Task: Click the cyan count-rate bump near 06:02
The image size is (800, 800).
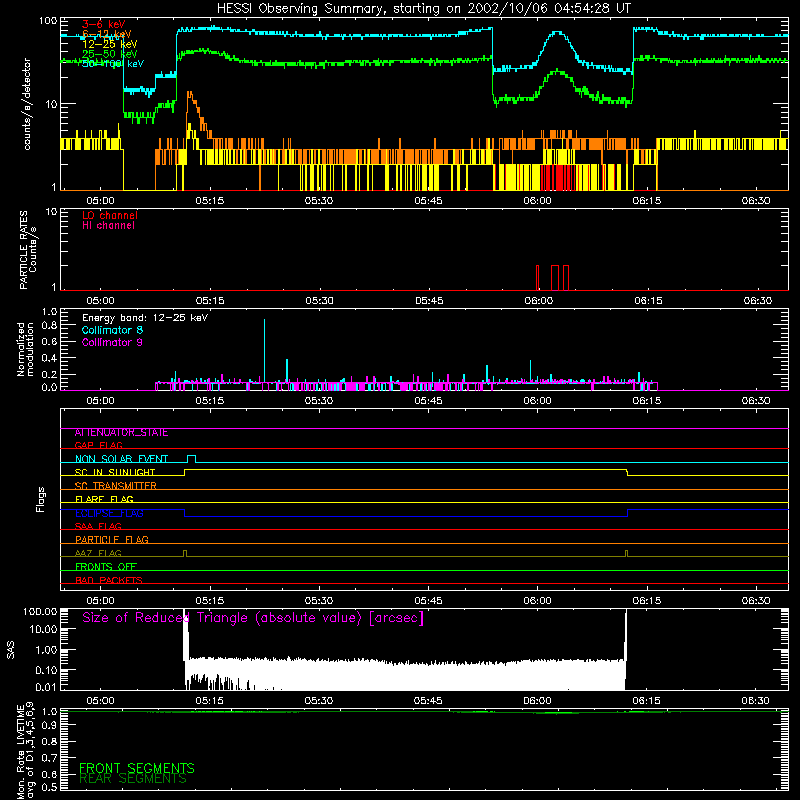Action: (557, 34)
